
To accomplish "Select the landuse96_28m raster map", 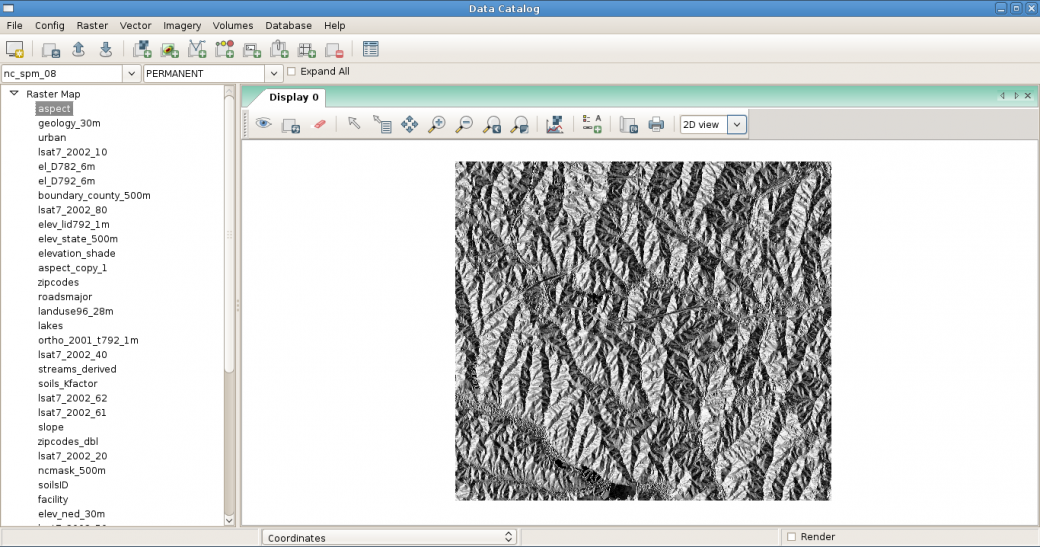I will [x=75, y=311].
